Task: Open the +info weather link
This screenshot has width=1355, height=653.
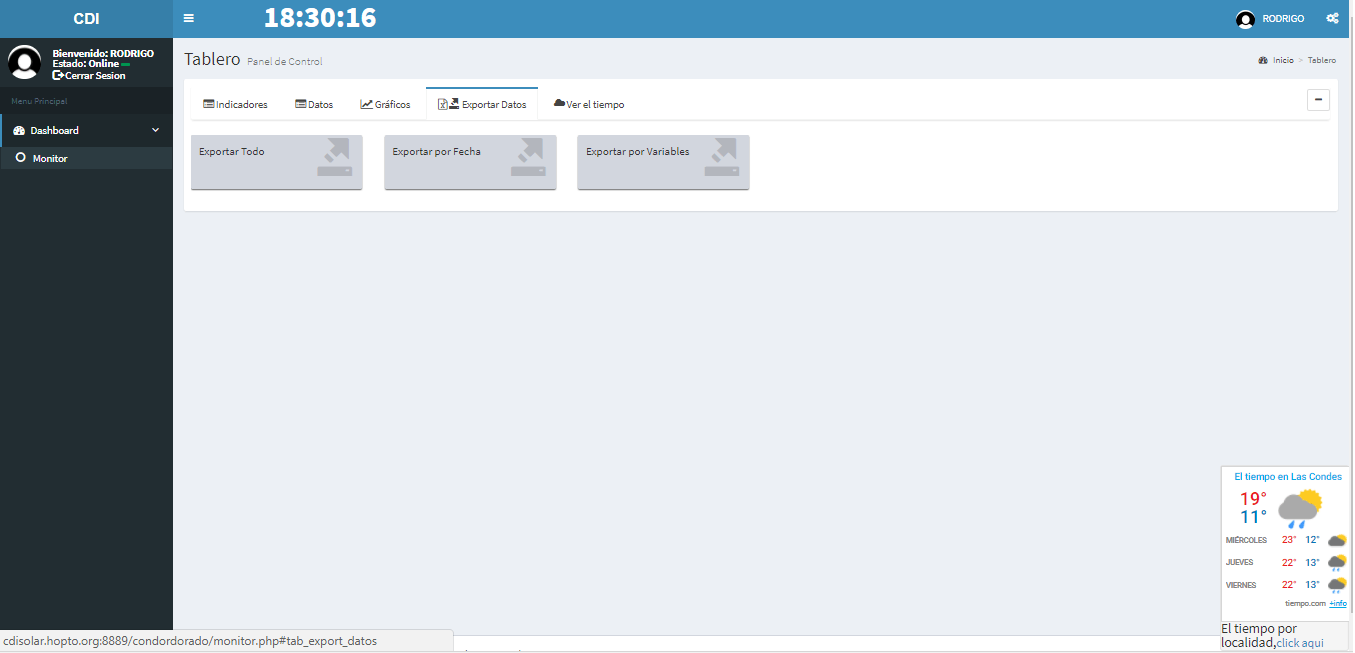Action: [x=1338, y=603]
